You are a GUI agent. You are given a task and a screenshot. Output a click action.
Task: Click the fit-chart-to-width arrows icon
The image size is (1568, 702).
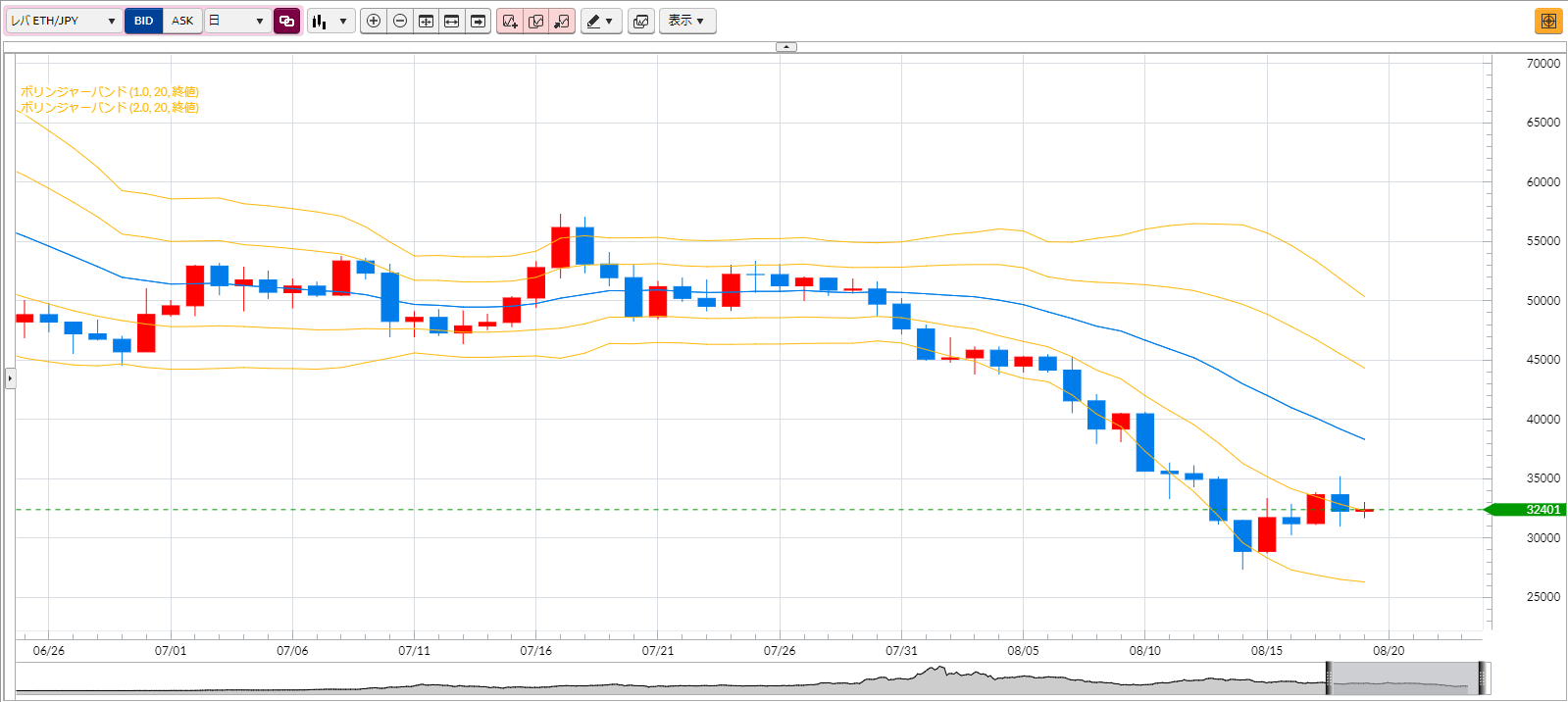coord(452,21)
